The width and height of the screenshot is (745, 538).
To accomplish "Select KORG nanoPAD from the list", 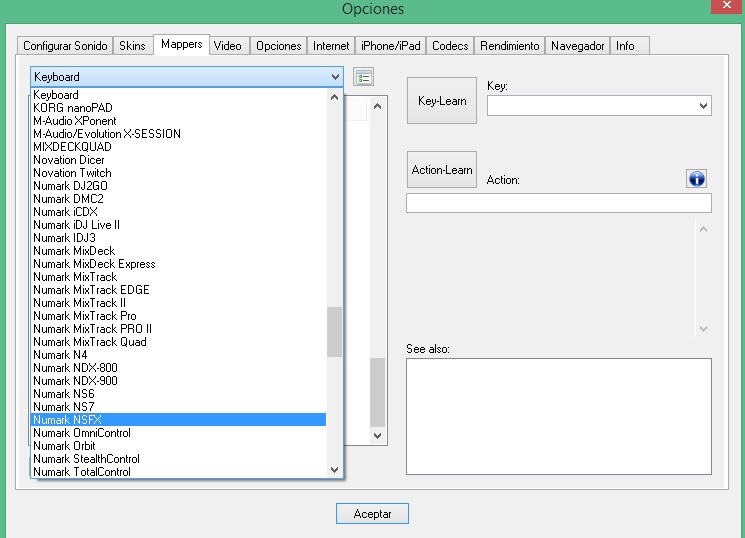I will pyautogui.click(x=179, y=108).
